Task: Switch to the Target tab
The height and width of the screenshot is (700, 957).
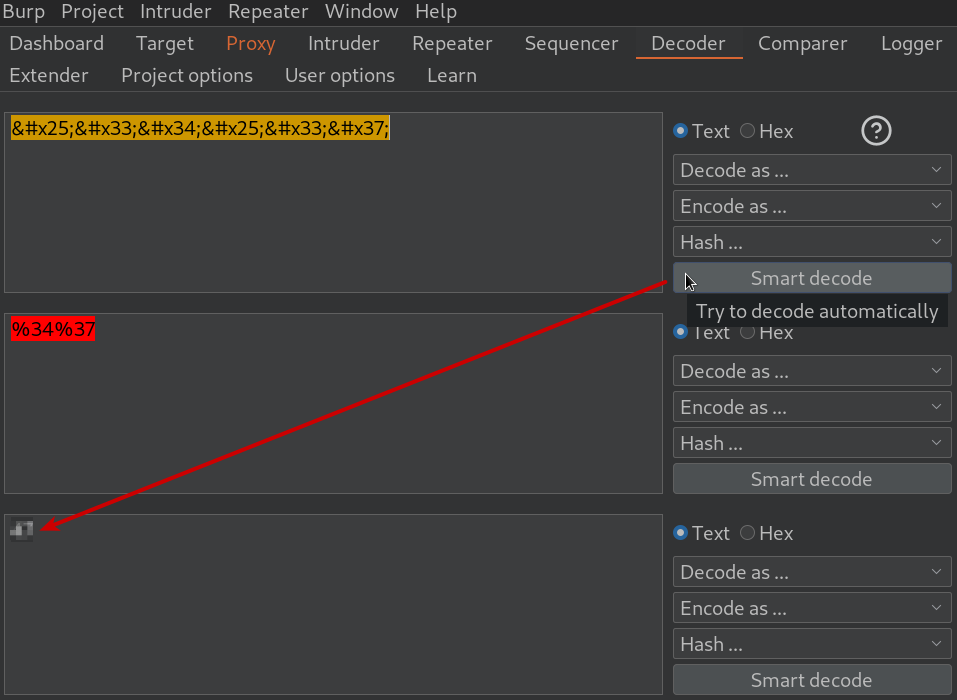Action: pos(164,43)
